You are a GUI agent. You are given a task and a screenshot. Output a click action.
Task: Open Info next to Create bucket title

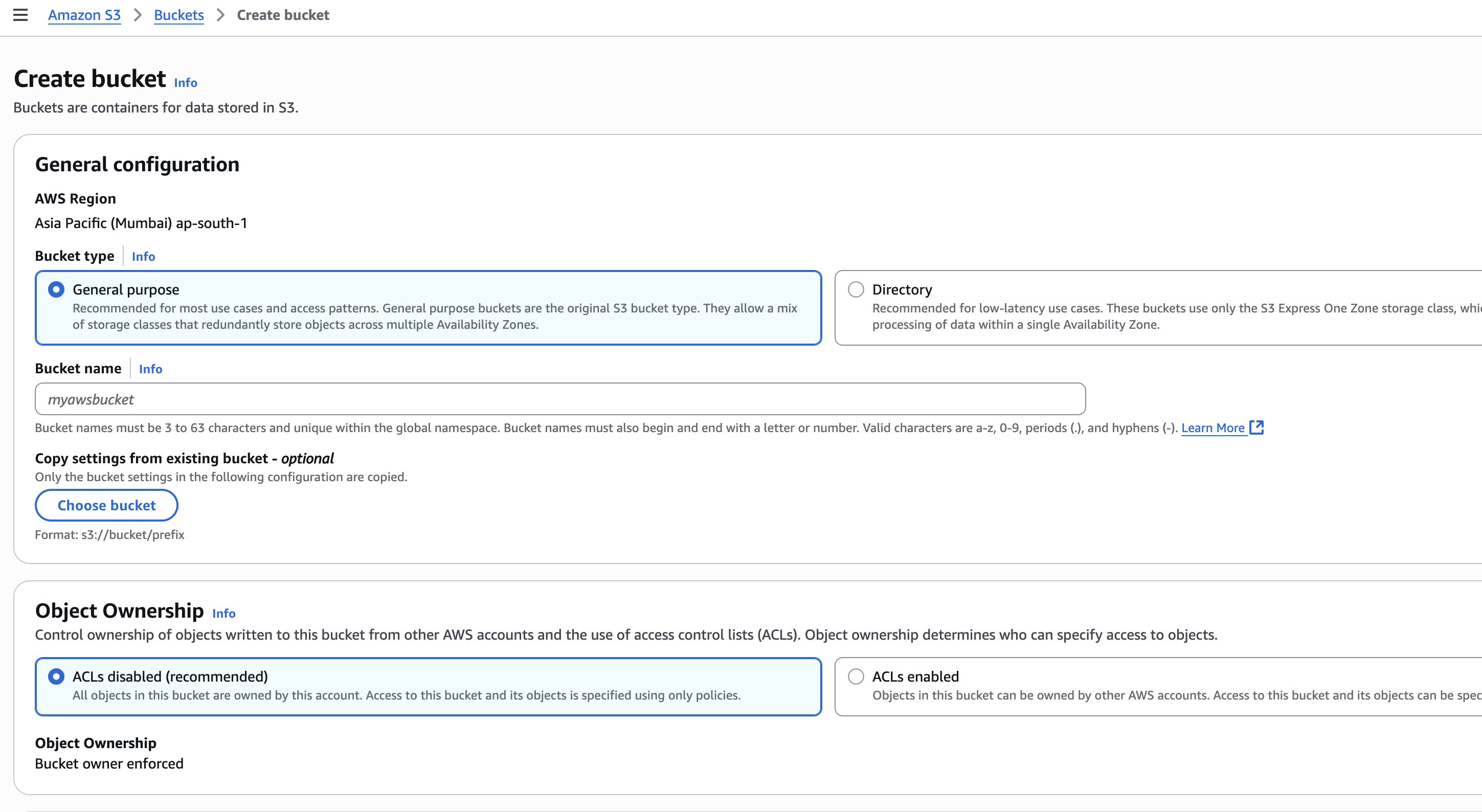(185, 83)
